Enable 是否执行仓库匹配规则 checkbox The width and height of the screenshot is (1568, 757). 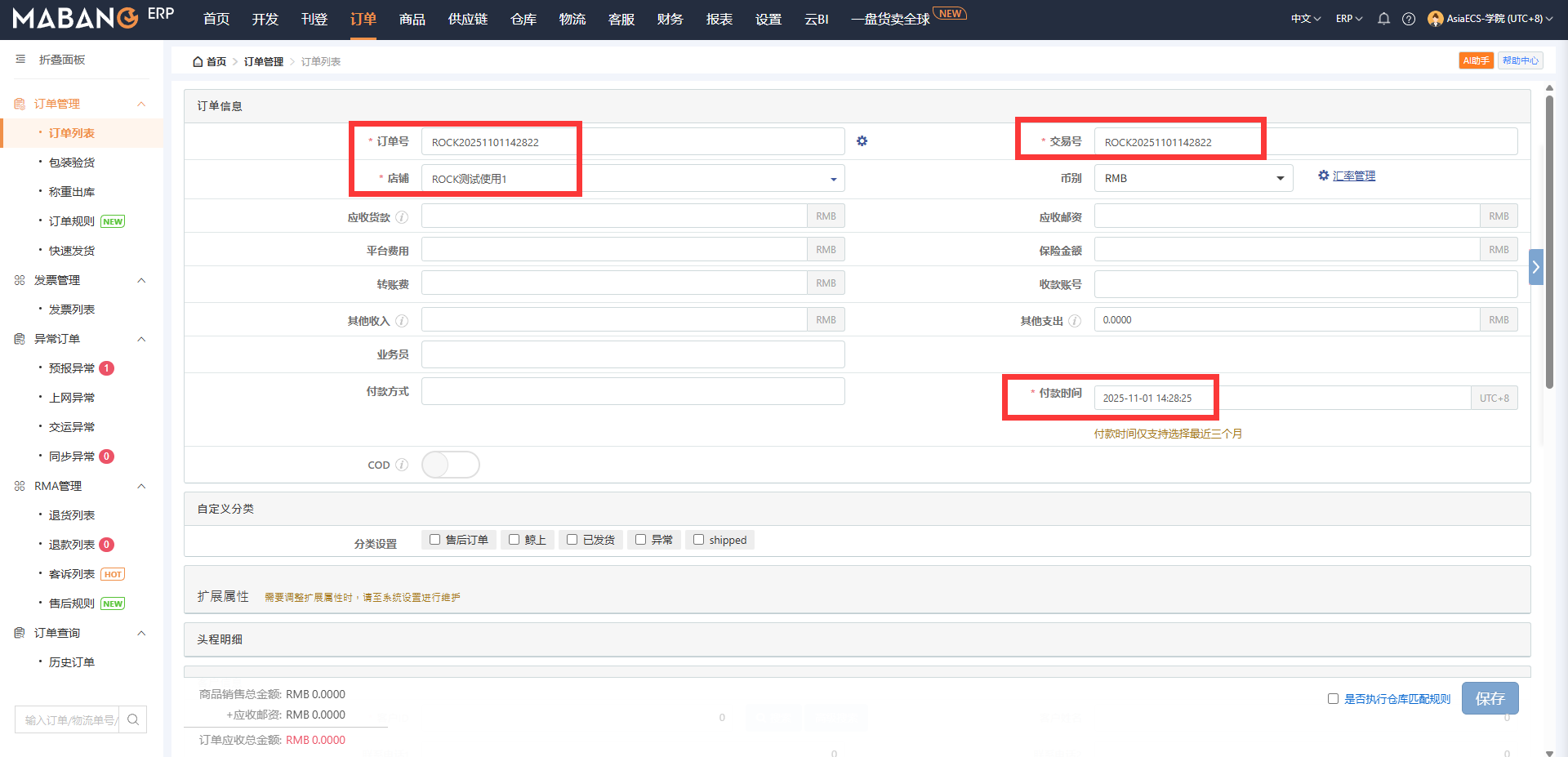pyautogui.click(x=1333, y=699)
